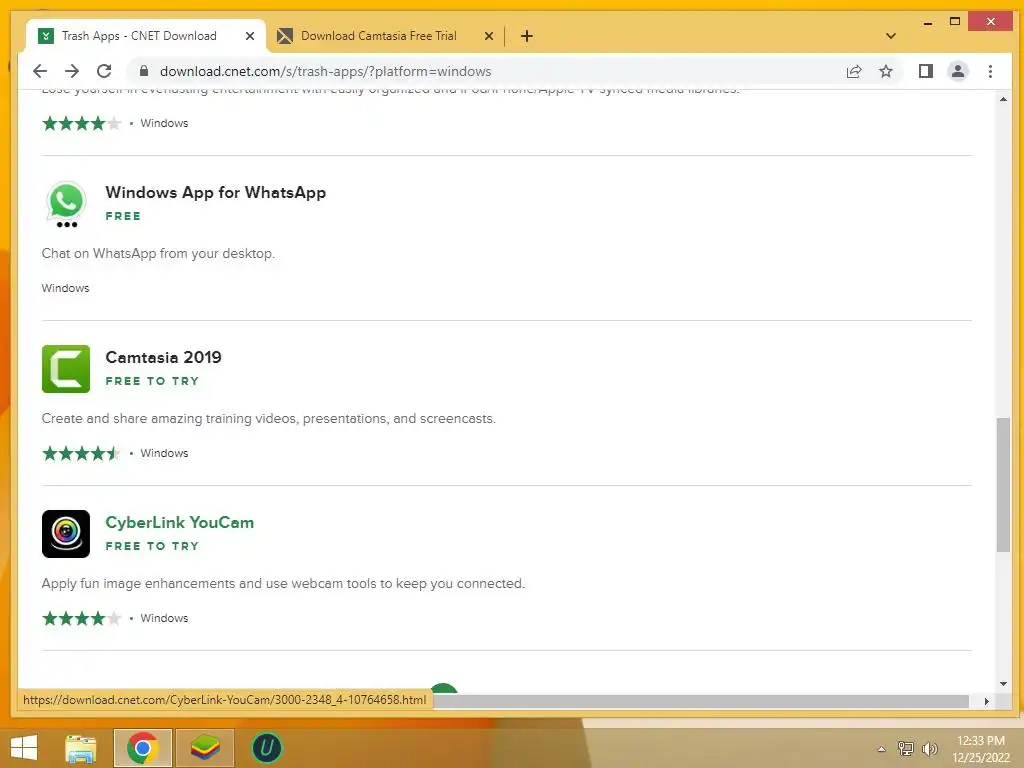Open a new tab with plus button
The width and height of the screenshot is (1024, 768).
coord(526,36)
